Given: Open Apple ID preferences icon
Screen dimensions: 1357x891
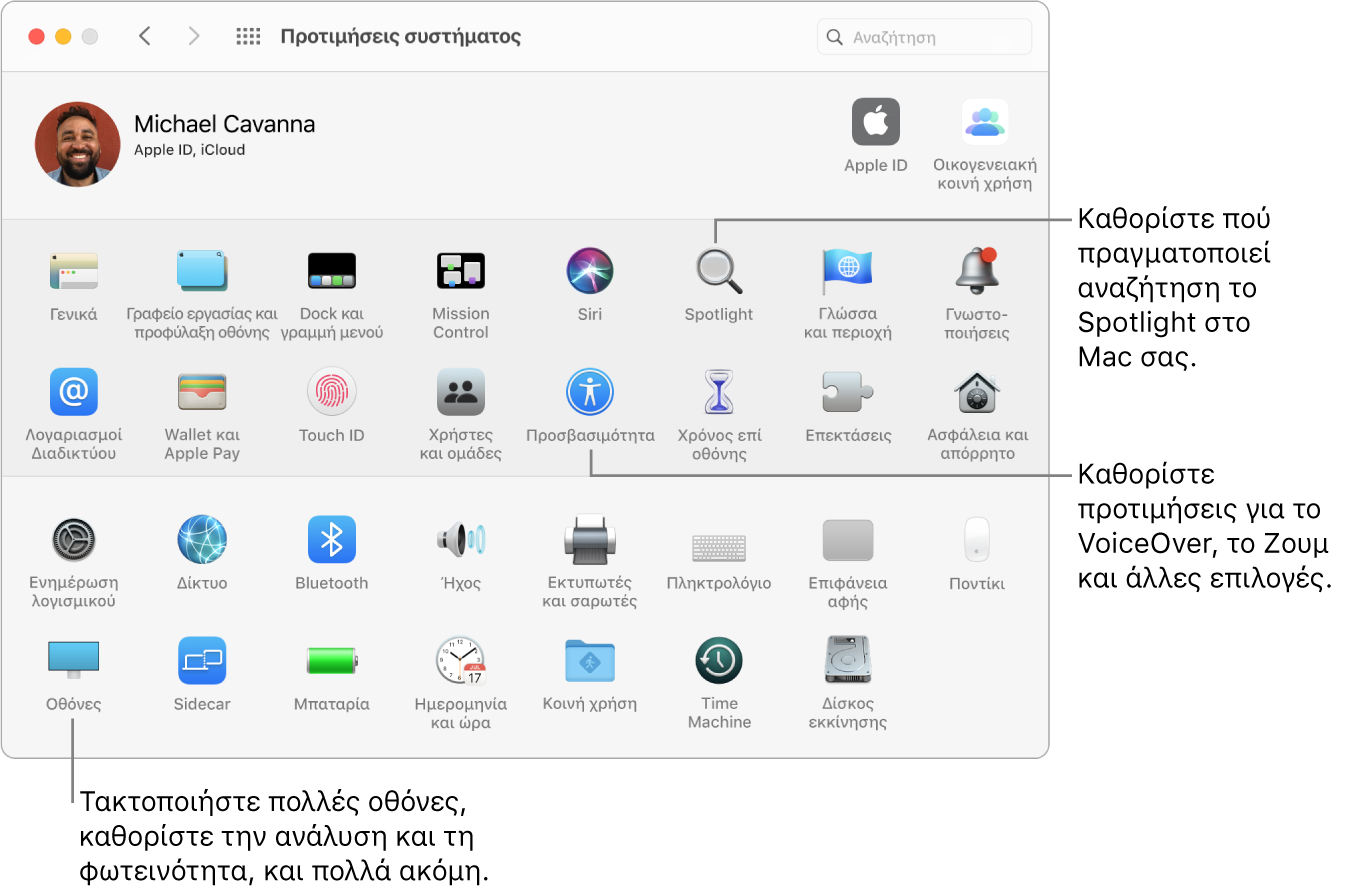Looking at the screenshot, I should (876, 122).
